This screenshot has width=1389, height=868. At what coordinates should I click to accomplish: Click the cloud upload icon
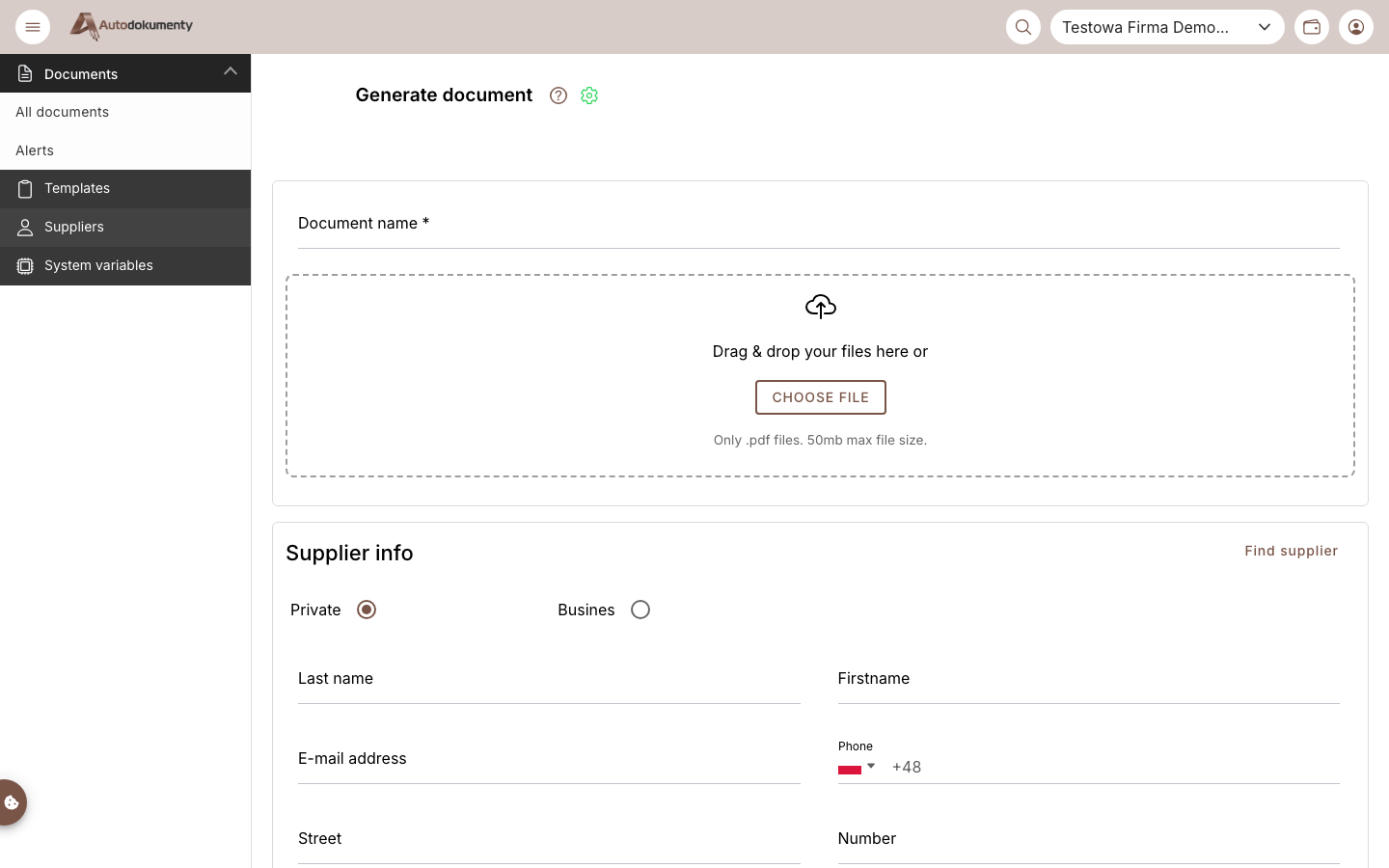tap(821, 307)
